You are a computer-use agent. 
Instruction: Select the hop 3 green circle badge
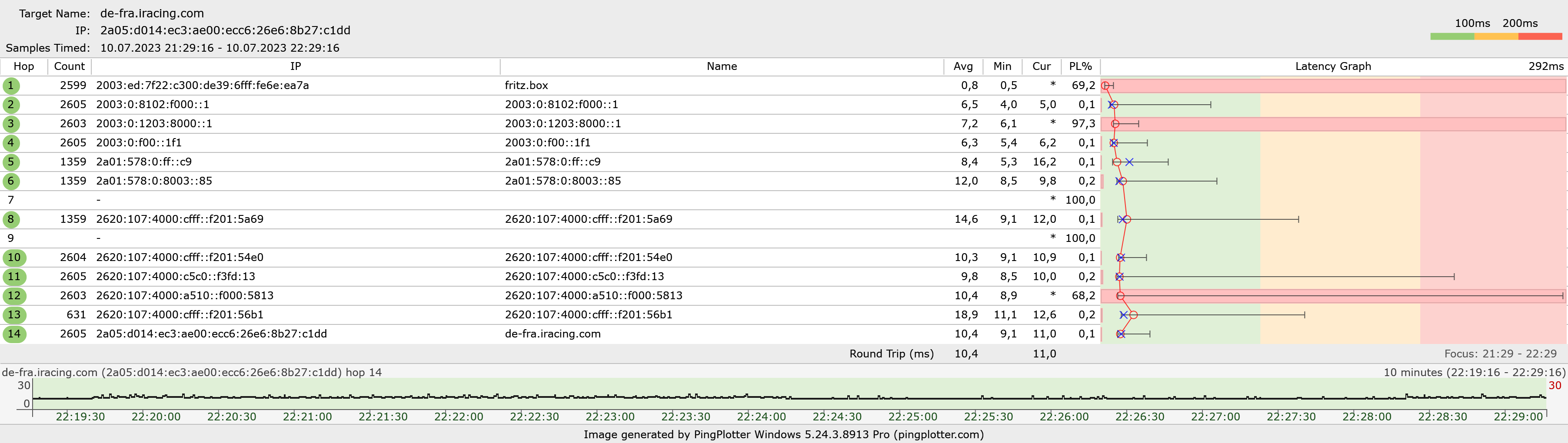point(10,124)
